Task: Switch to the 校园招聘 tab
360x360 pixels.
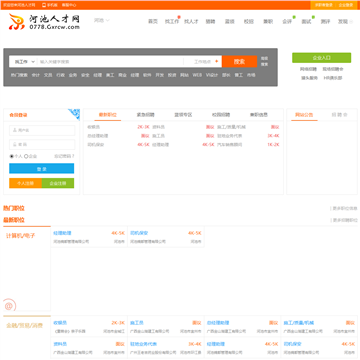Action: 221,115
